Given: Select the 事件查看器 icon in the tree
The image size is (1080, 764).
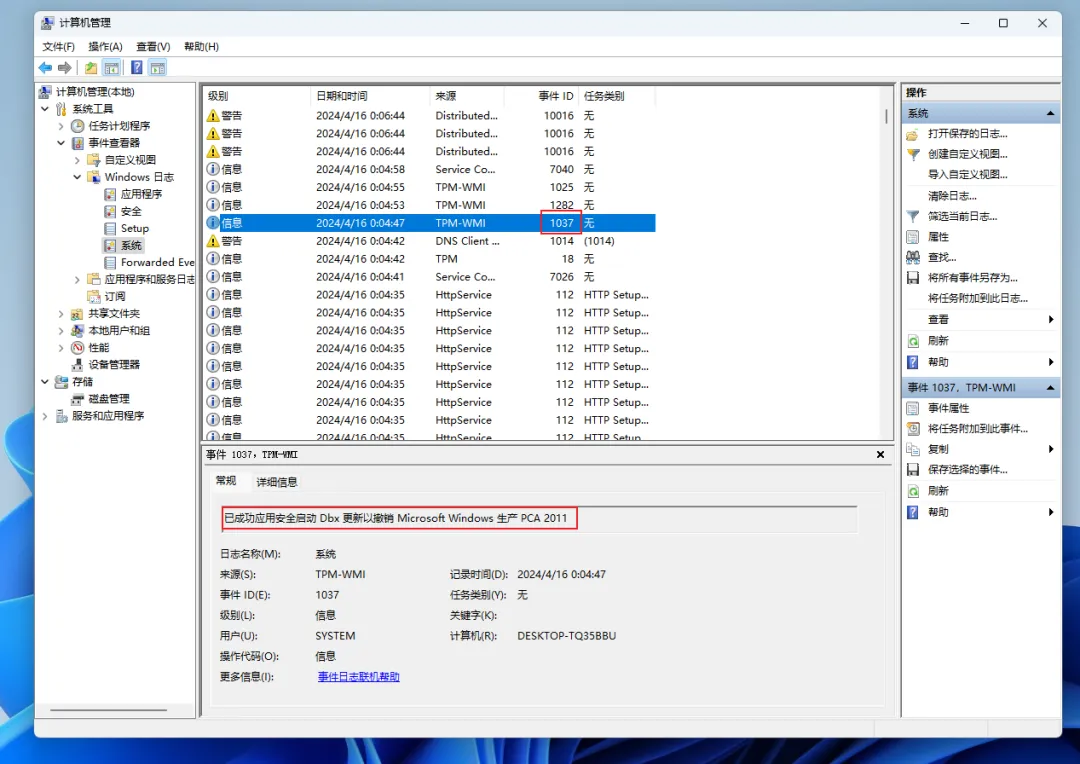Looking at the screenshot, I should tap(78, 143).
